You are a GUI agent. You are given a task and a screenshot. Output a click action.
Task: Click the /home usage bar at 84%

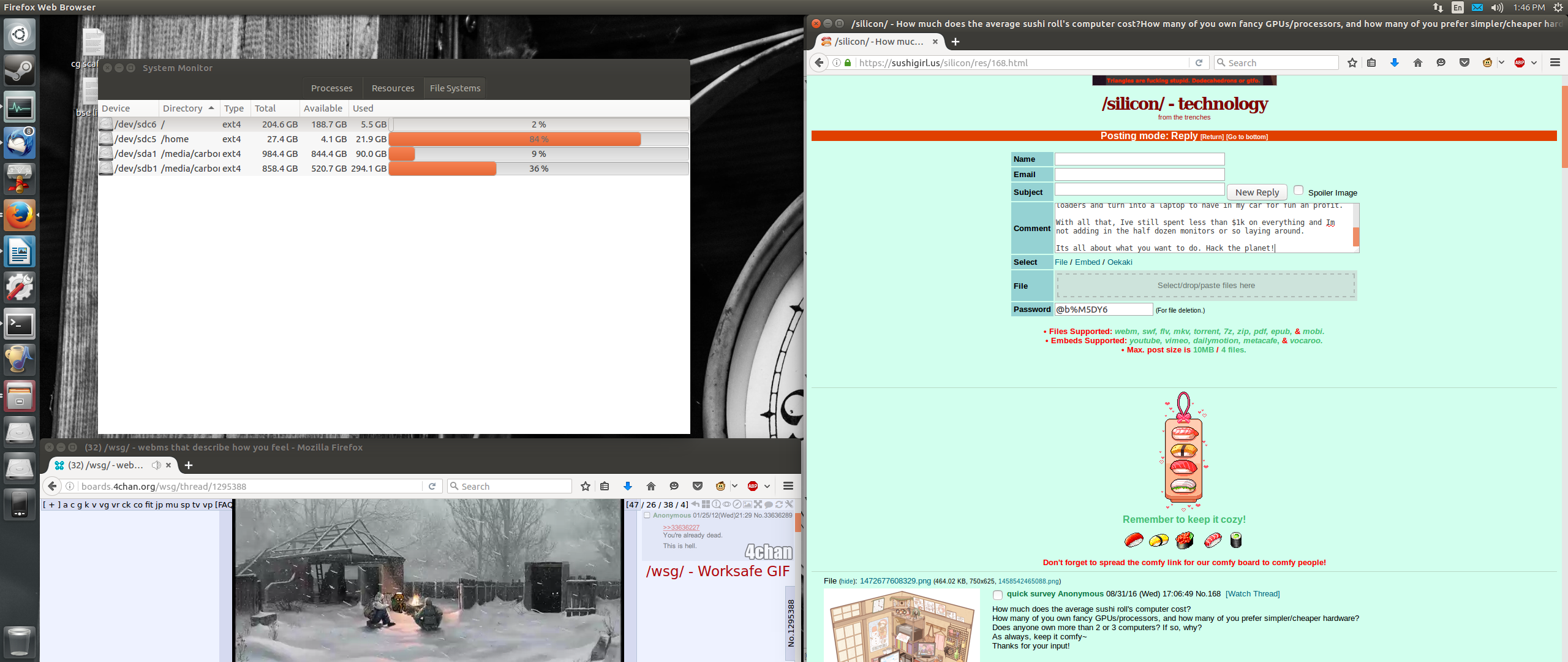pyautogui.click(x=538, y=139)
